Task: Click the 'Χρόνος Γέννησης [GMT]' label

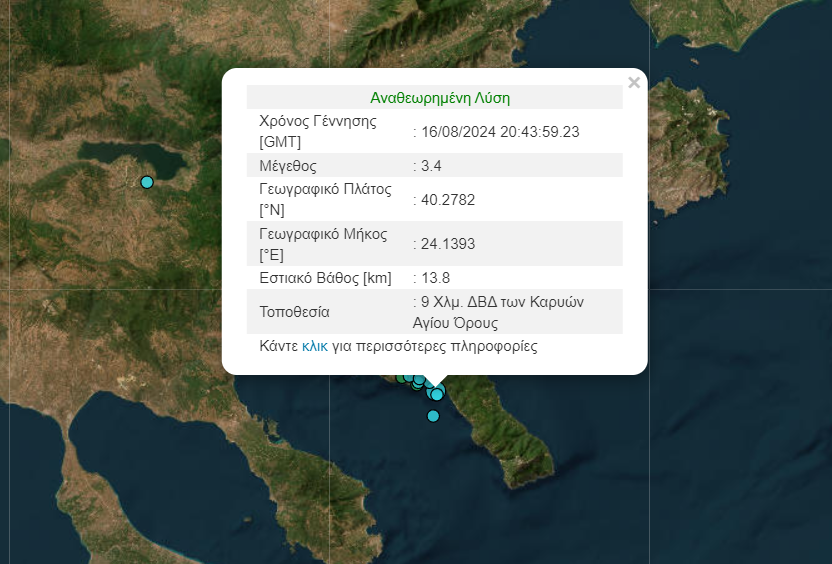Action: click(317, 131)
